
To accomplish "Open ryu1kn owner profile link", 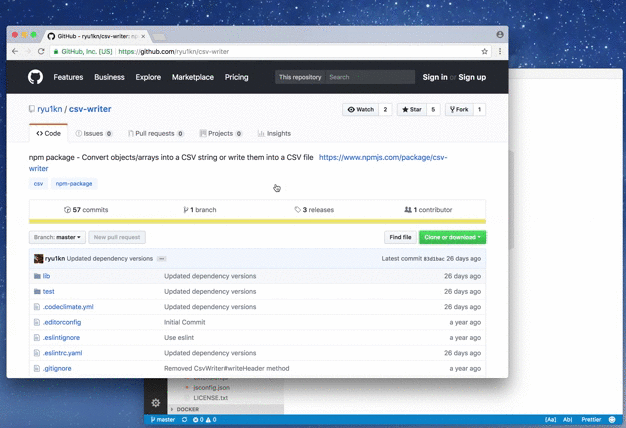I will [50, 109].
